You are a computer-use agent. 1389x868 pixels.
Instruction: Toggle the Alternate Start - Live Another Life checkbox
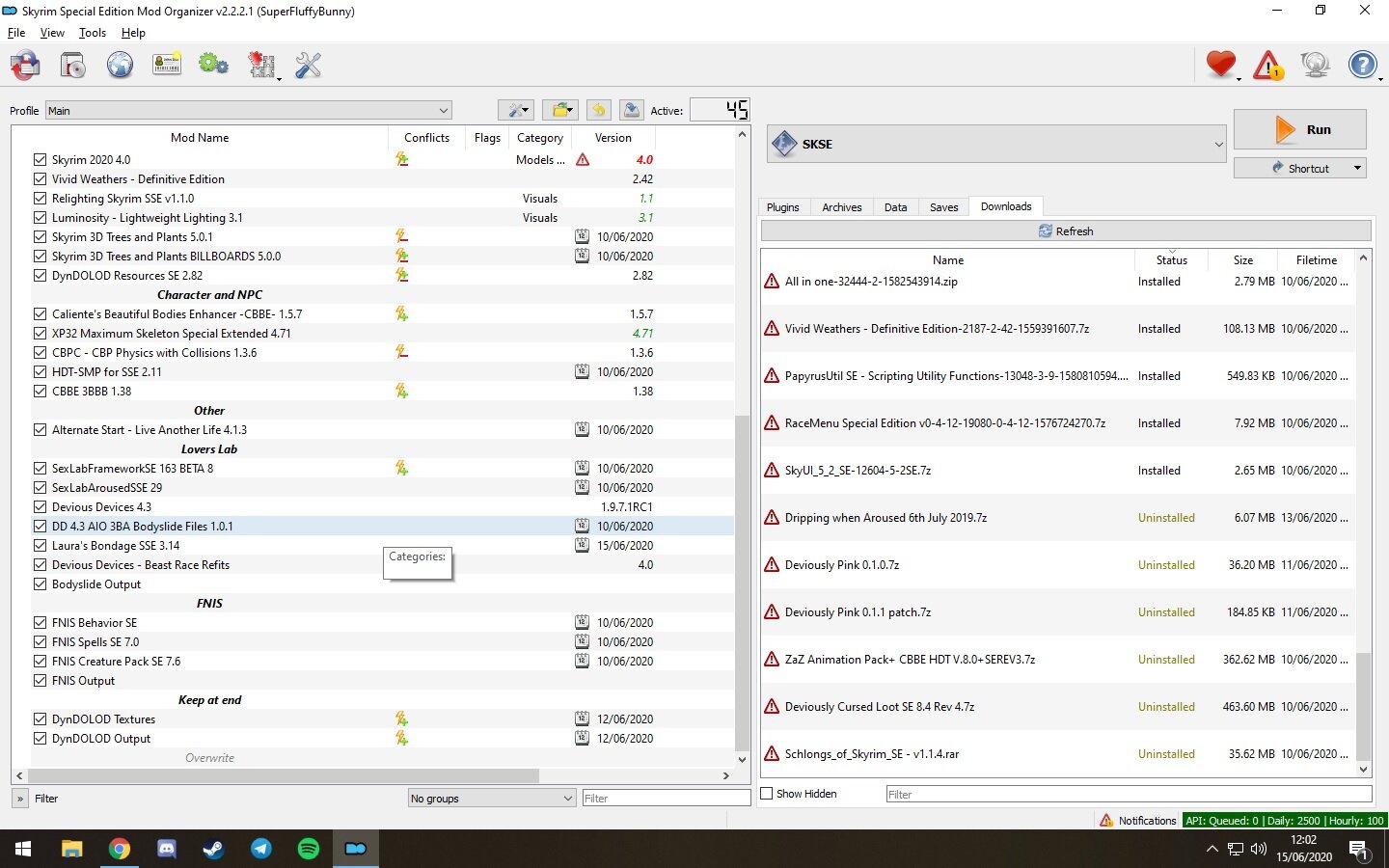click(x=40, y=430)
